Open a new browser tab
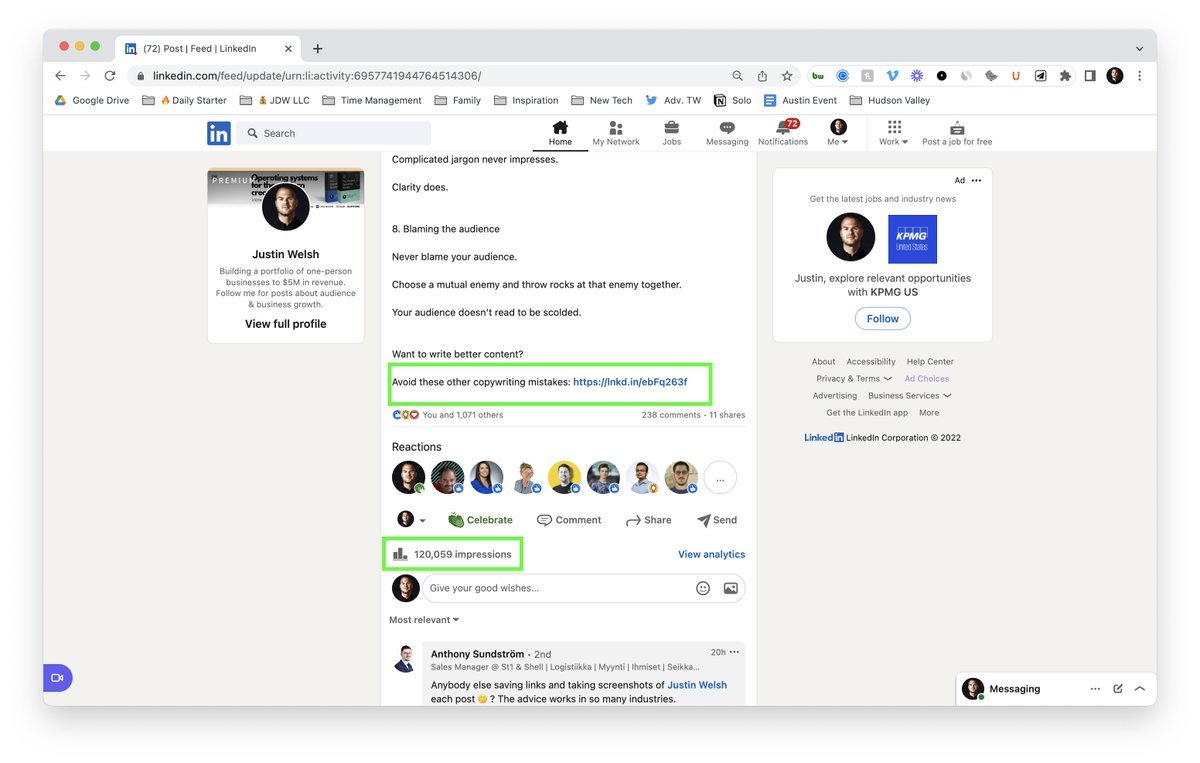1200x763 pixels. tap(317, 48)
